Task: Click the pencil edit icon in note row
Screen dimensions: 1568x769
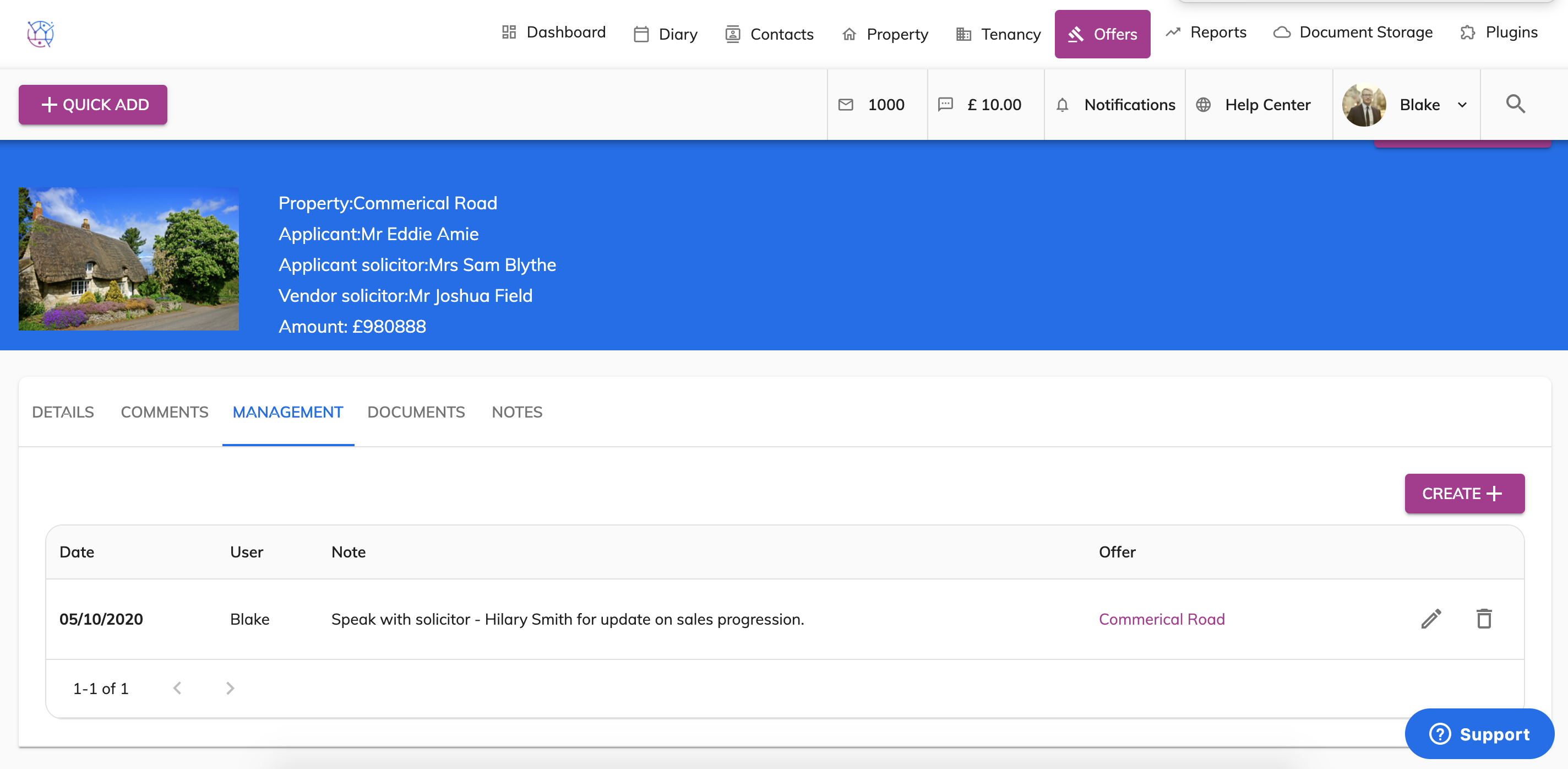Action: [x=1431, y=619]
